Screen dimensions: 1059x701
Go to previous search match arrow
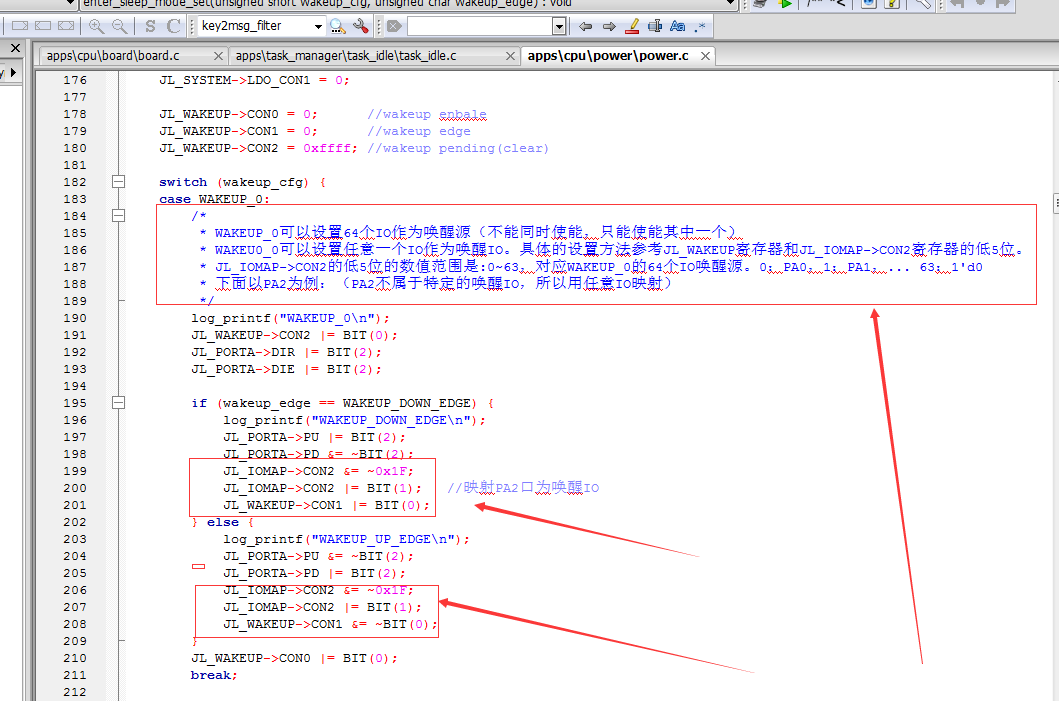click(x=586, y=26)
